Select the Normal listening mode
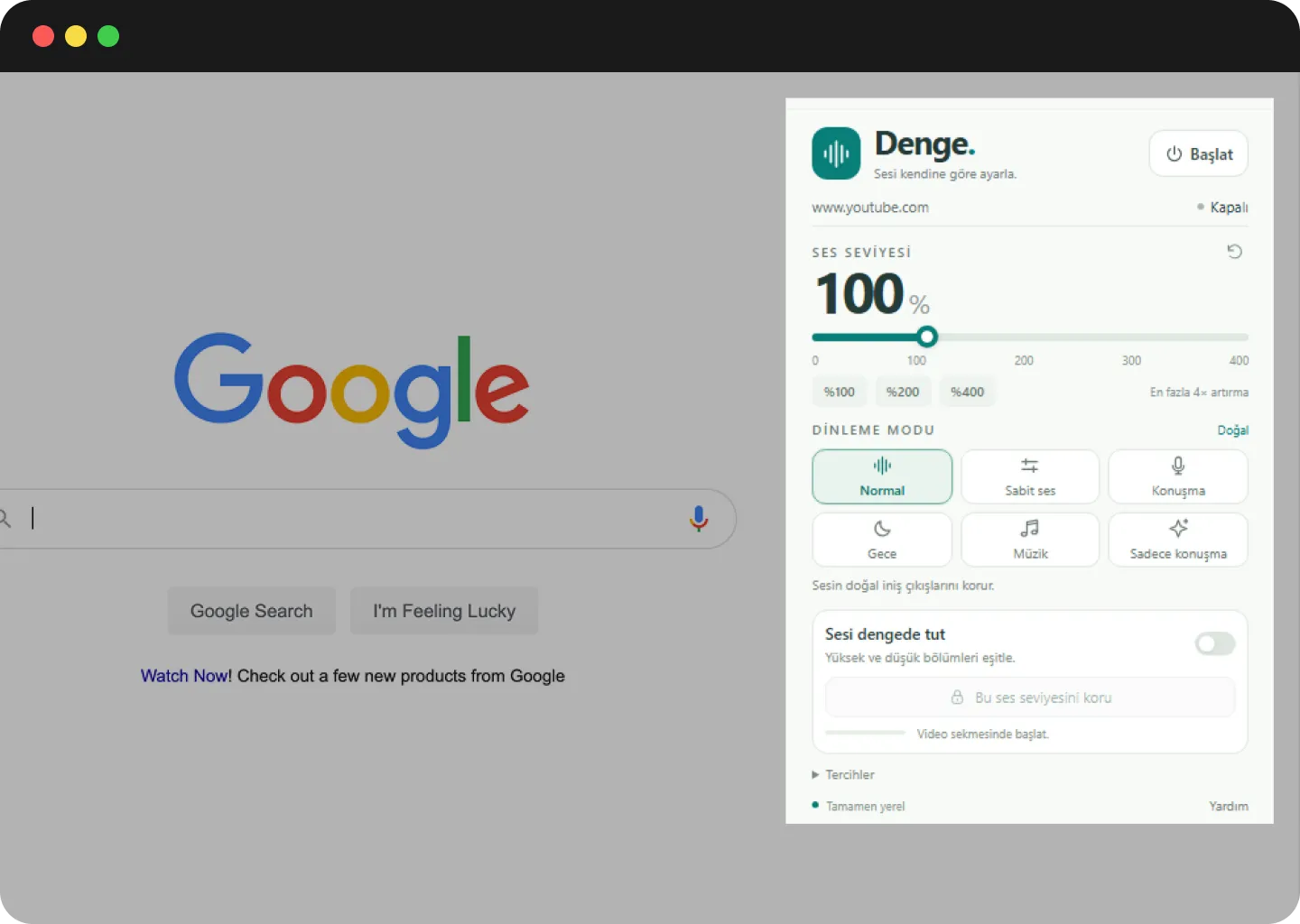The image size is (1300, 924). click(882, 476)
